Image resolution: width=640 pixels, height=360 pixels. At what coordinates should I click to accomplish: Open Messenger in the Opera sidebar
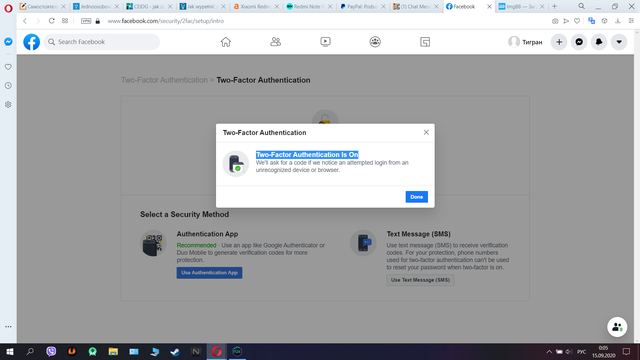[x=8, y=42]
